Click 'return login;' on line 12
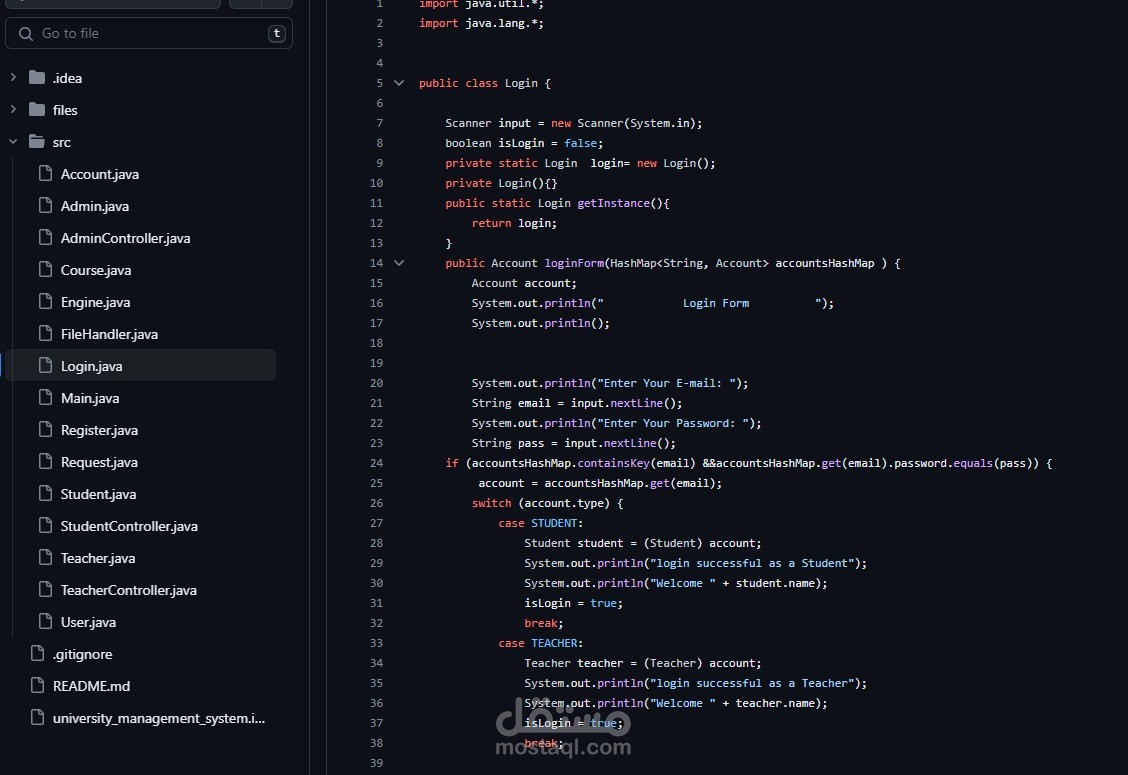Screen dimensions: 1128x775 click(514, 223)
